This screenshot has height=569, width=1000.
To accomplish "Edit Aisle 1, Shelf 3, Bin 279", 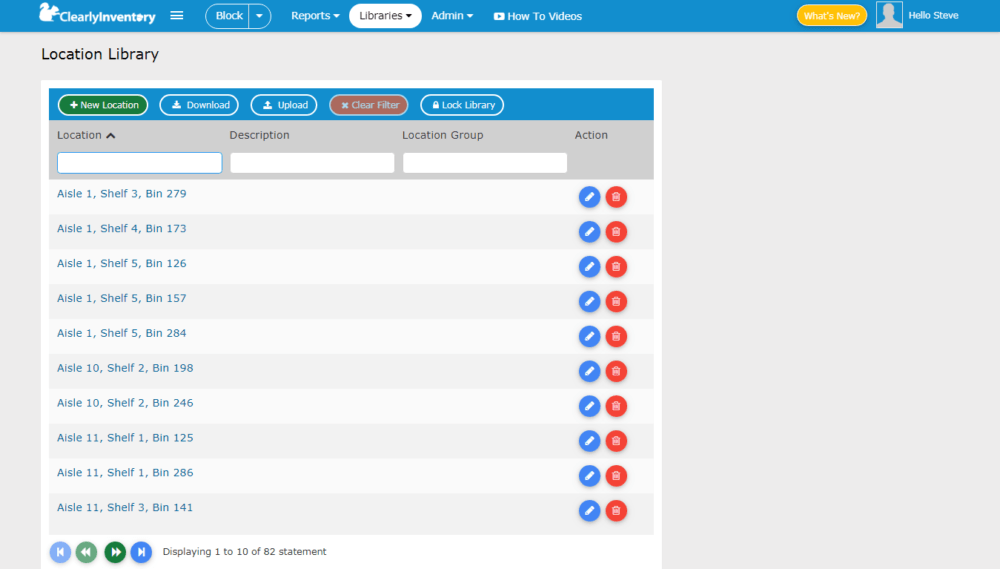I will pos(589,197).
